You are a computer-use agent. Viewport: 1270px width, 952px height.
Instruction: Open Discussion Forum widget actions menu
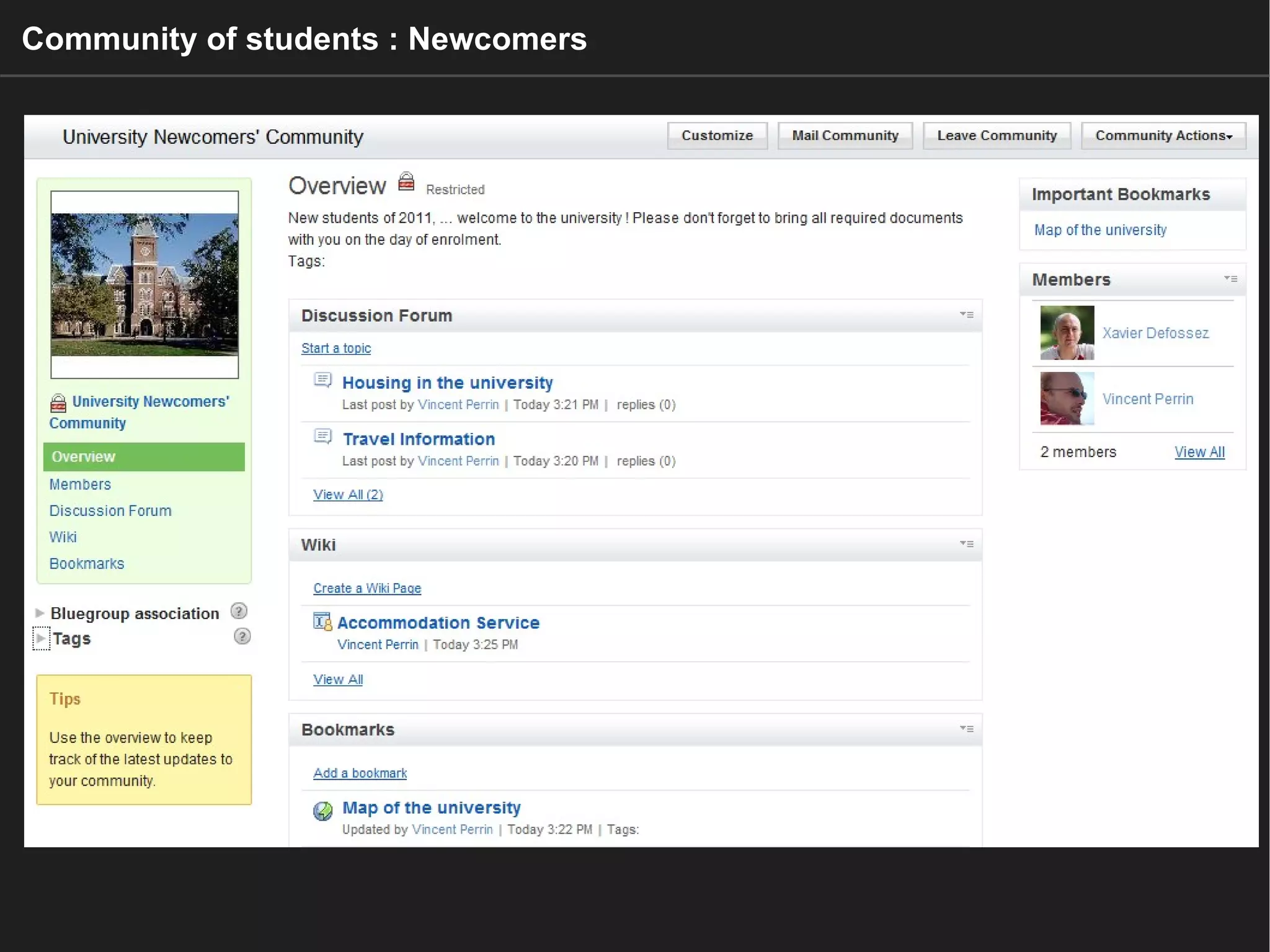pos(967,314)
